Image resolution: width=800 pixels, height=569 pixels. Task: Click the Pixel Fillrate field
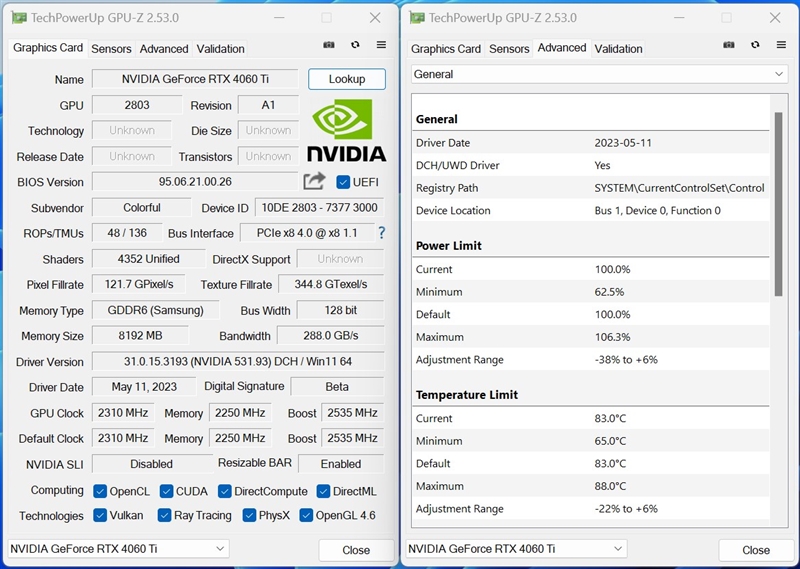tap(139, 284)
